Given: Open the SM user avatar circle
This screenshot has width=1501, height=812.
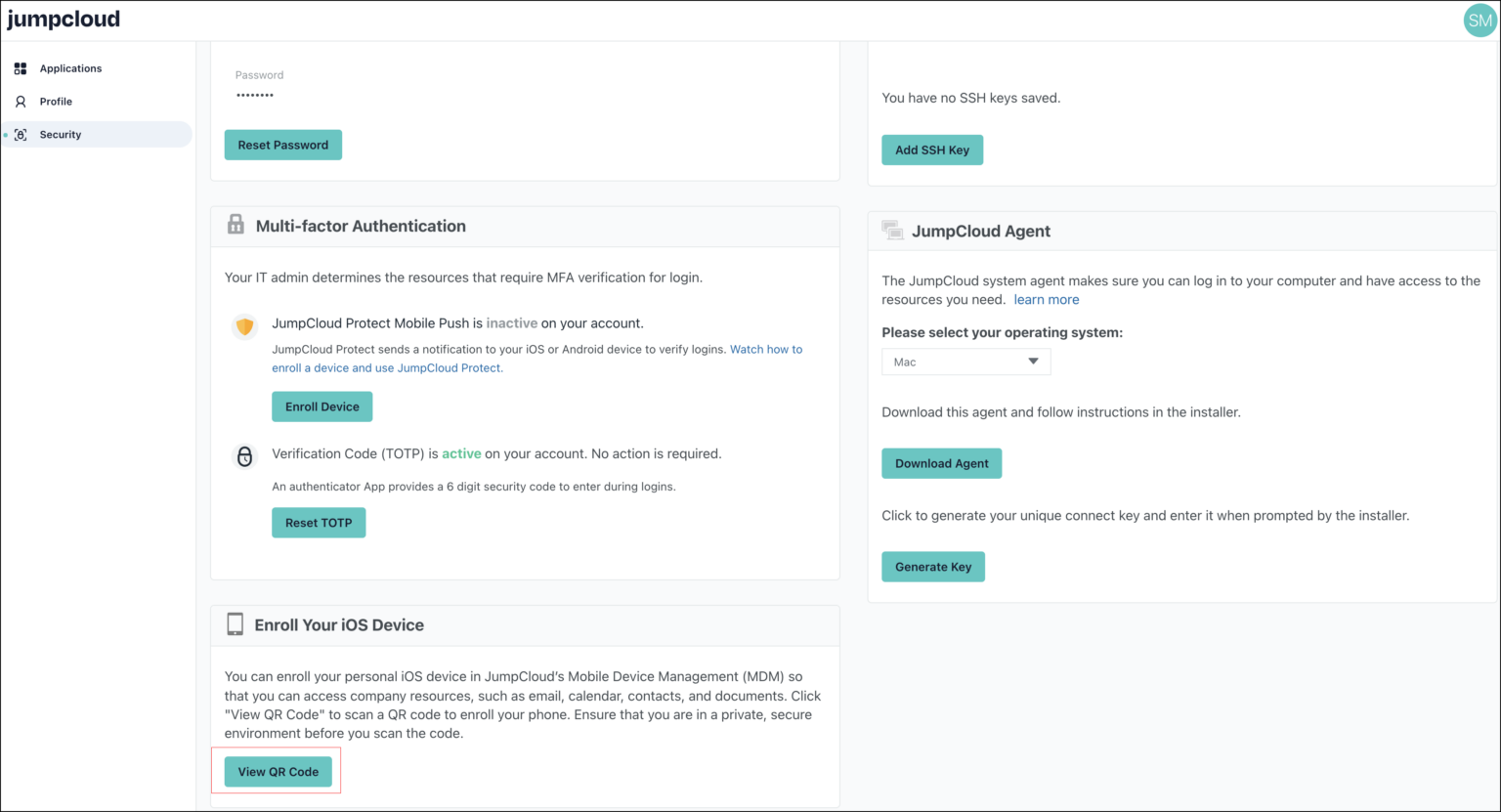Looking at the screenshot, I should [1480, 20].
